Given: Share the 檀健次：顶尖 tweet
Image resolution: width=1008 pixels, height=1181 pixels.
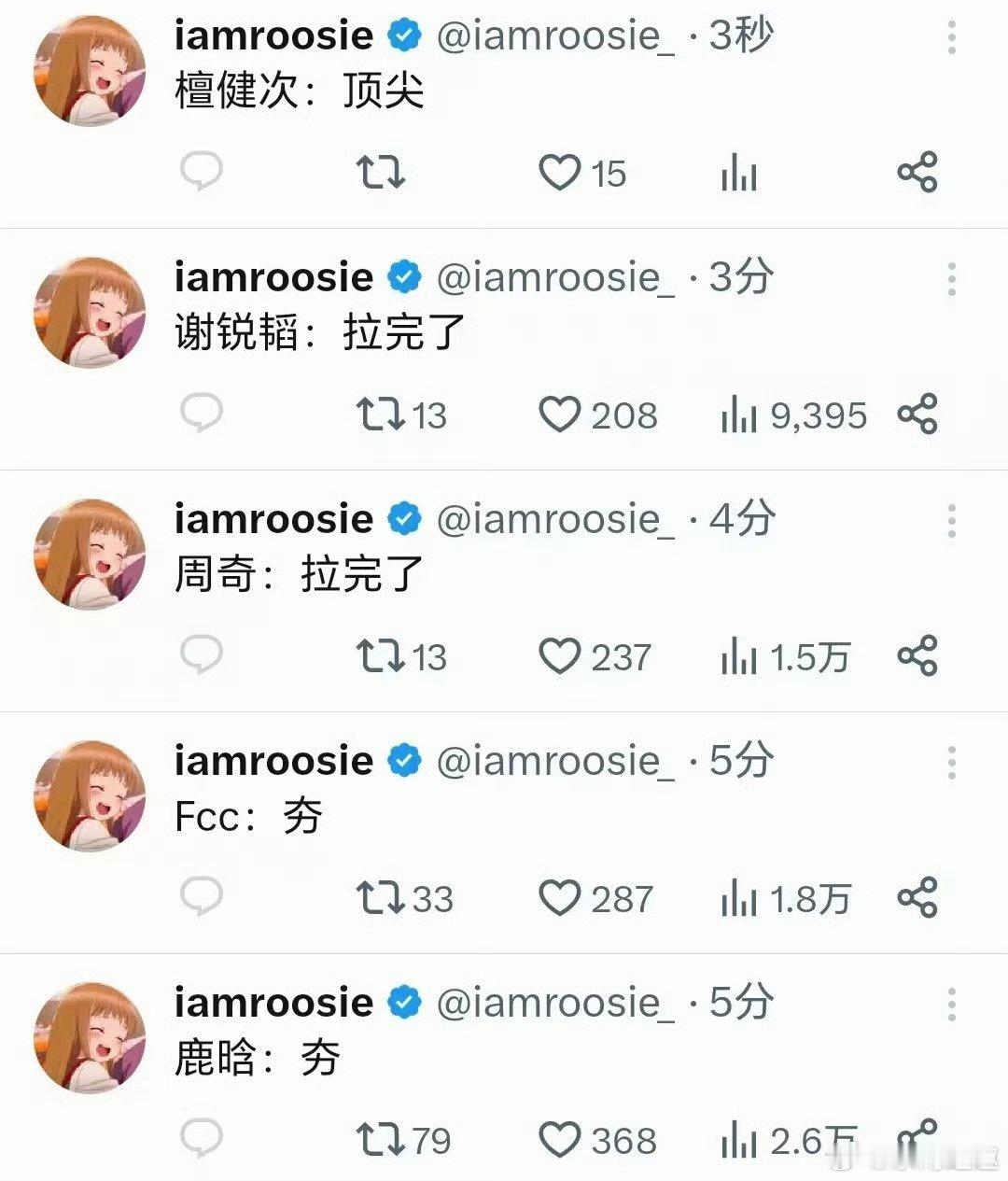Looking at the screenshot, I should tap(917, 173).
